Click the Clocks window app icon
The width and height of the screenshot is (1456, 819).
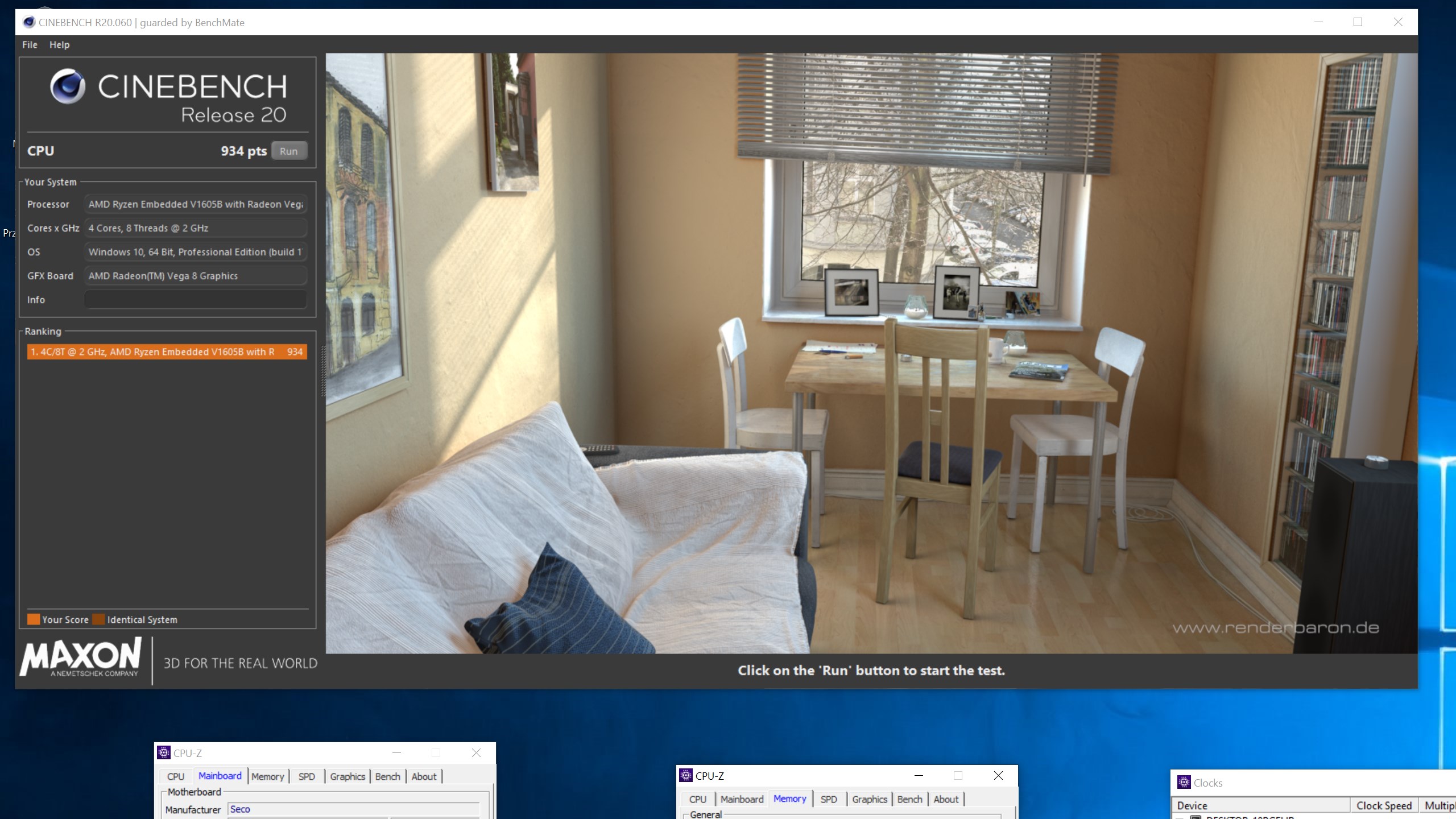(x=1184, y=783)
